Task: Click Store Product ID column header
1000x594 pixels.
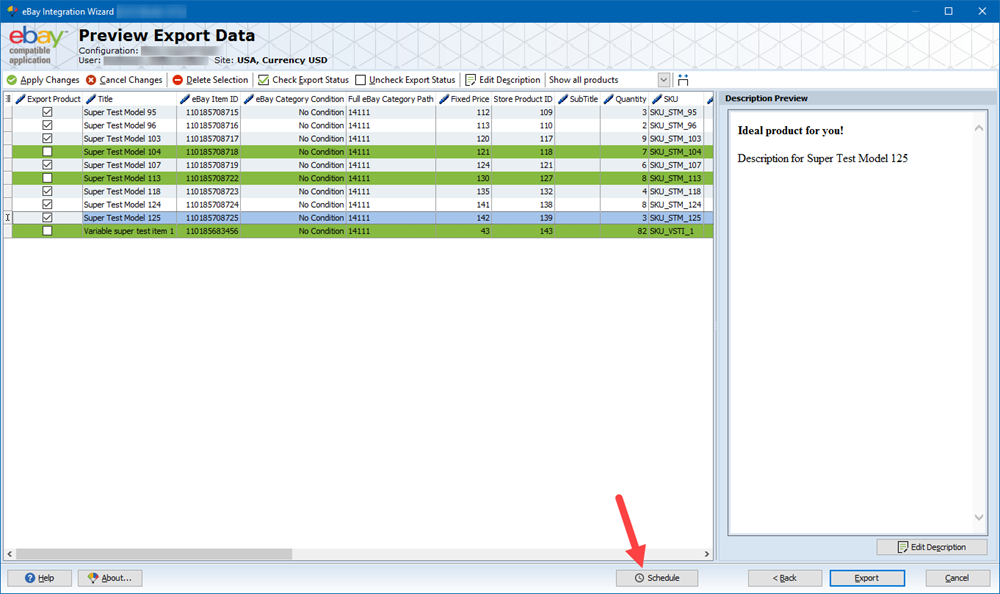Action: click(x=523, y=99)
